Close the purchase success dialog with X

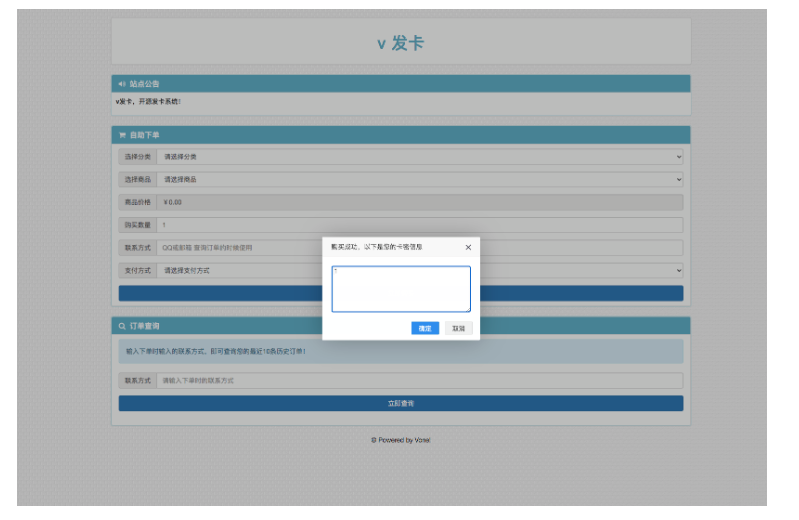pos(468,247)
